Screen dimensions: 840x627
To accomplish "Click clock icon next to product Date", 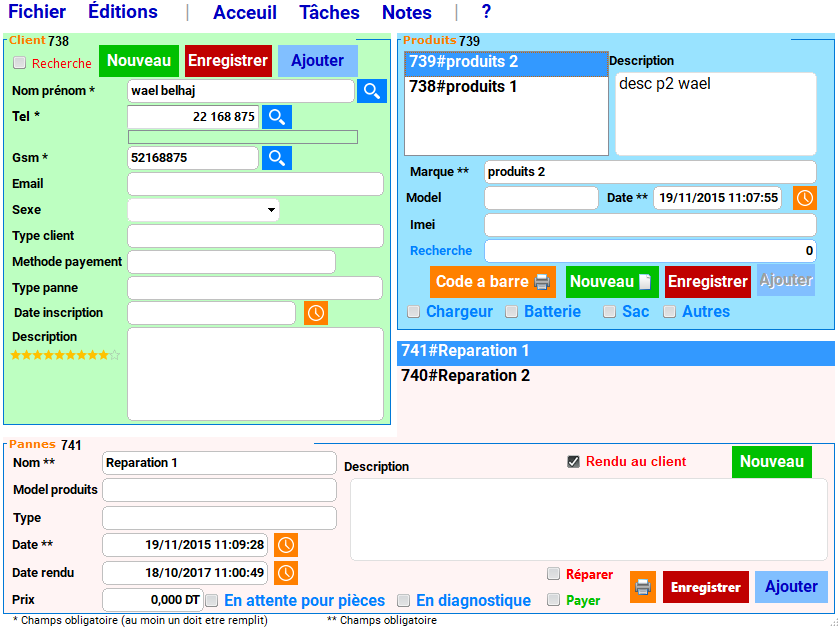I will coord(805,198).
